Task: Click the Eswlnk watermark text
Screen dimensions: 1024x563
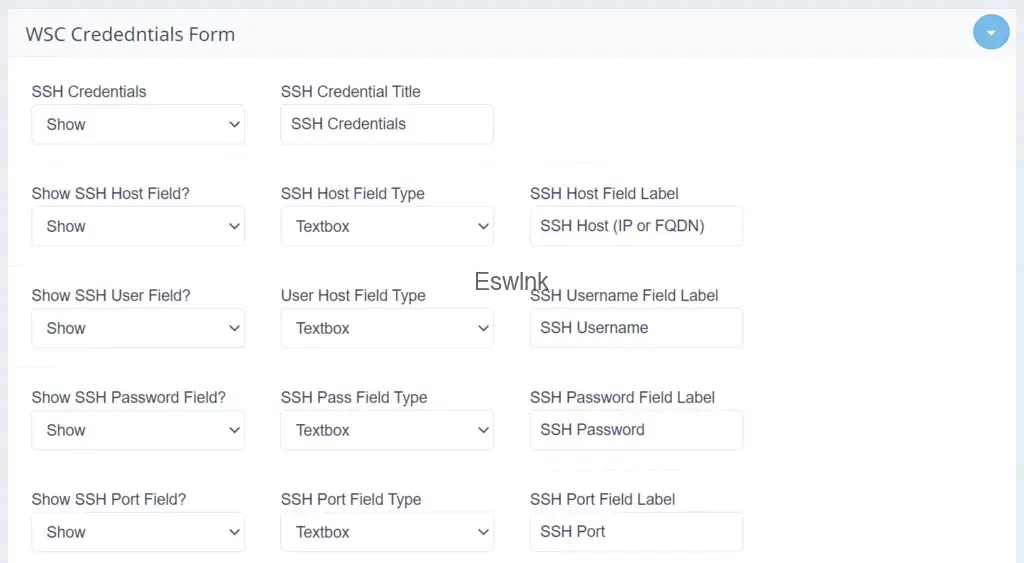Action: 511,282
